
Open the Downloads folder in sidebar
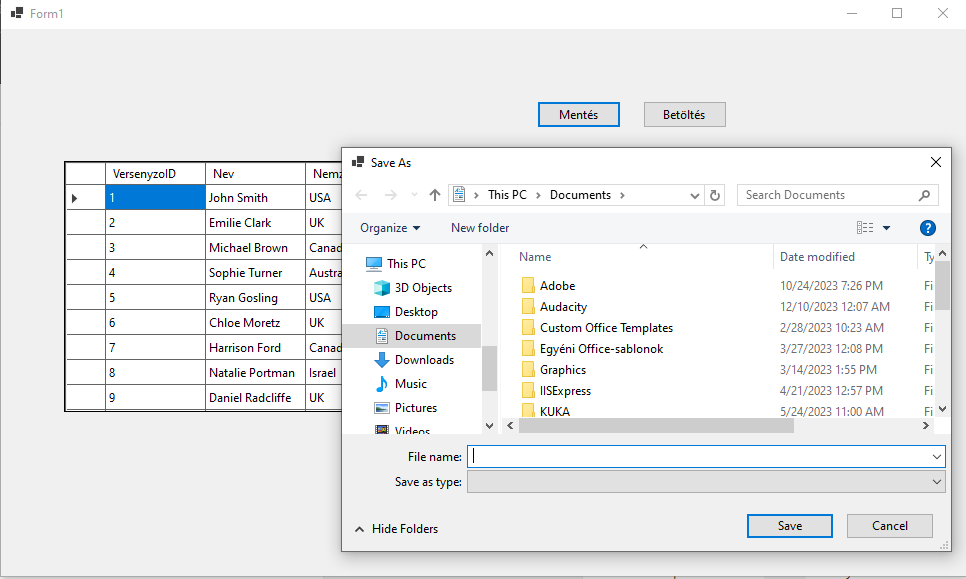pyautogui.click(x=424, y=360)
